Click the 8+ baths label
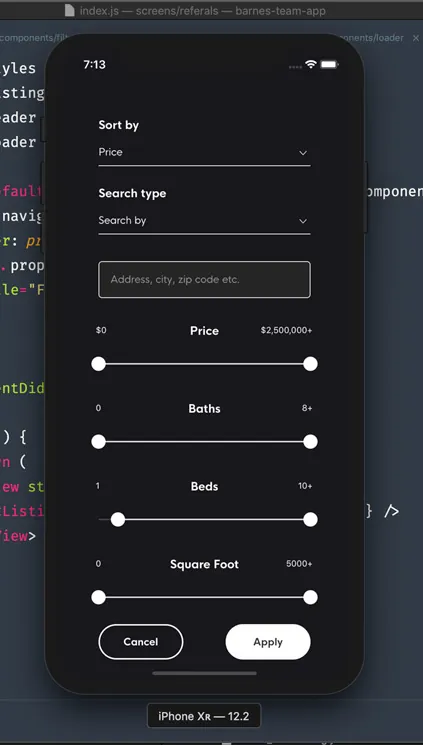This screenshot has width=423, height=745. point(307,408)
